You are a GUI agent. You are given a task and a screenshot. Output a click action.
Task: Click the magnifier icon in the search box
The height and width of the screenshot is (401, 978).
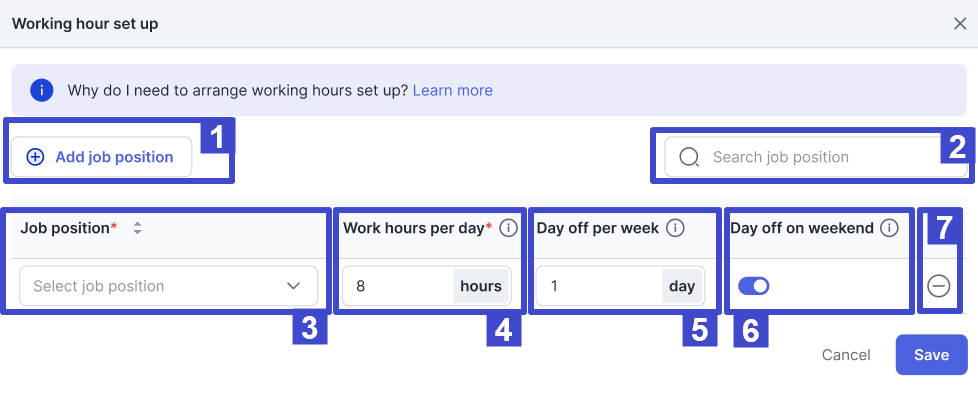click(689, 157)
